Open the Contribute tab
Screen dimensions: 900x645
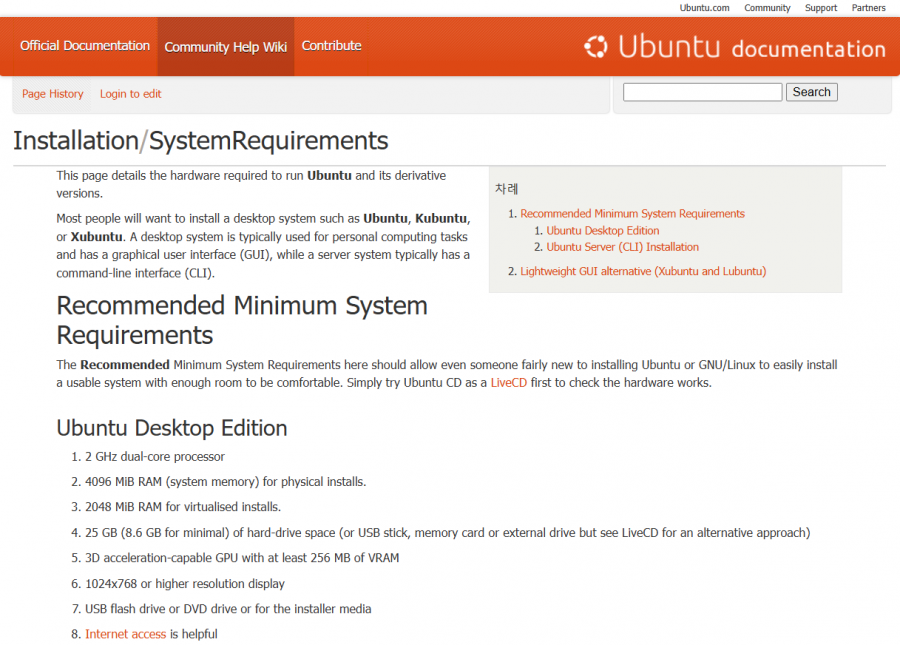pos(331,46)
